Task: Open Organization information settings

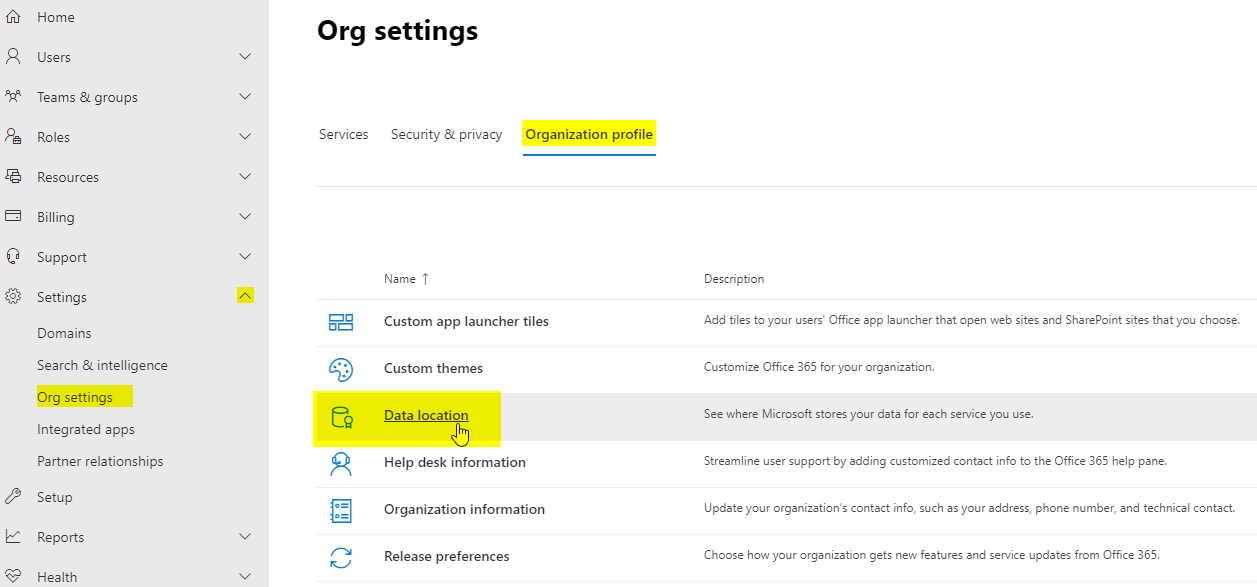Action: point(464,510)
